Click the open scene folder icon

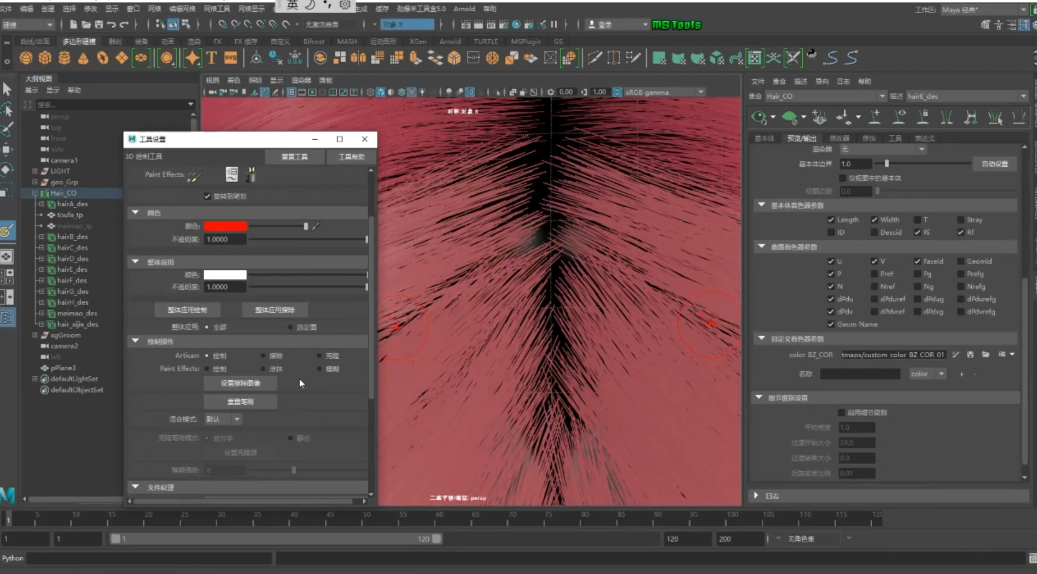(86, 24)
